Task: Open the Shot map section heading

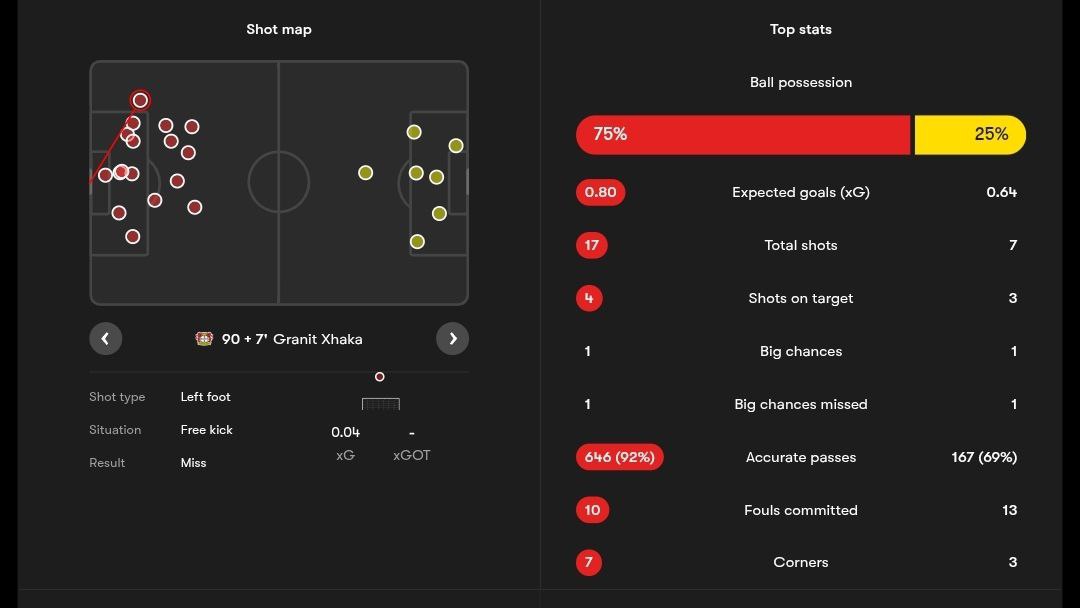Action: [279, 29]
